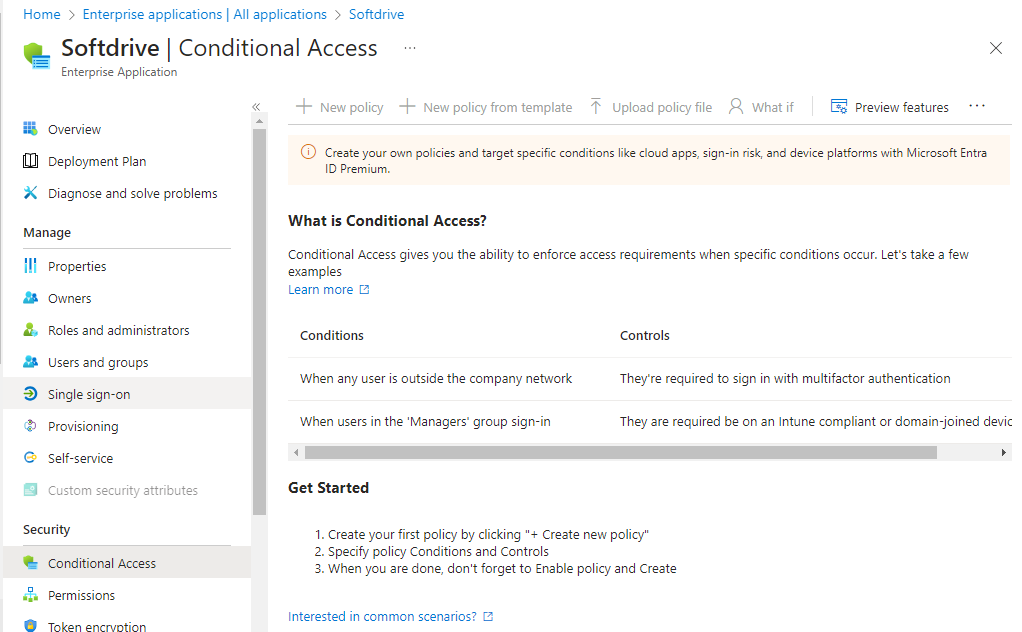Select Users and groups in the sidebar
The width and height of the screenshot is (1022, 632).
tap(98, 362)
